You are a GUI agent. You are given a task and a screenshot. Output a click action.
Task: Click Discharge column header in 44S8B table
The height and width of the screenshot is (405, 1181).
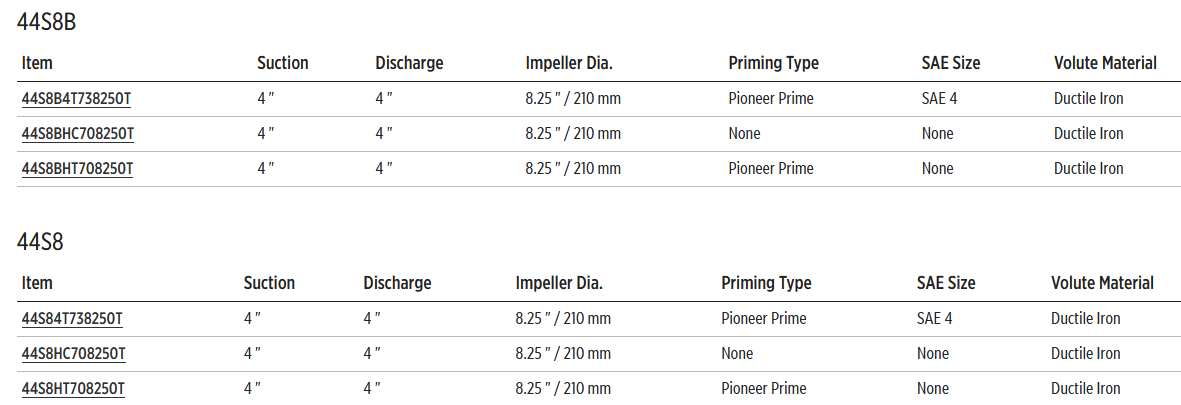[x=409, y=63]
